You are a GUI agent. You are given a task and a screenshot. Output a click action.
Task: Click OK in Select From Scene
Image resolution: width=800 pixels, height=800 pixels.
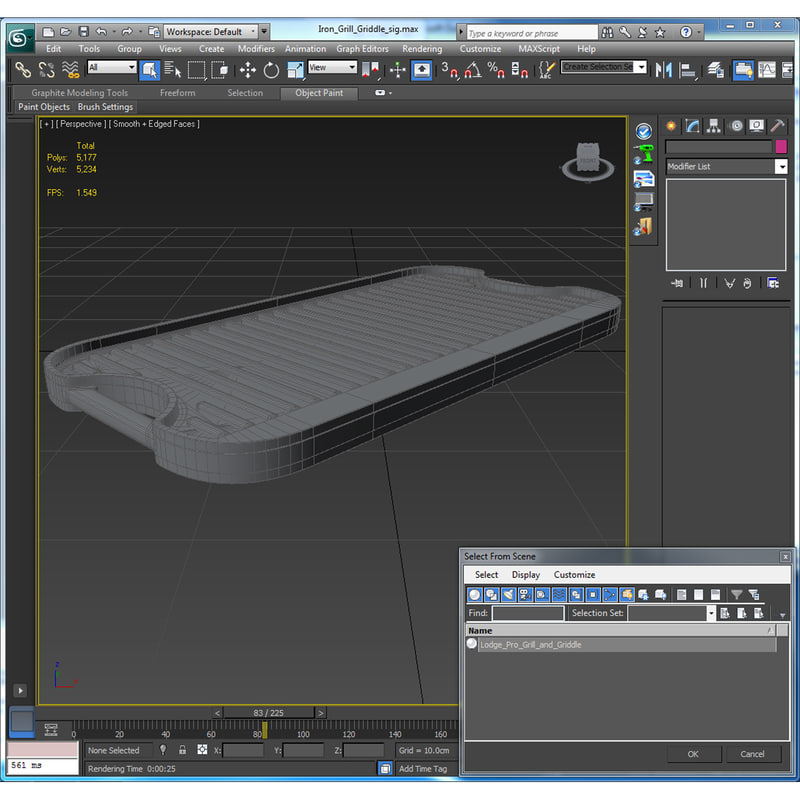(694, 754)
